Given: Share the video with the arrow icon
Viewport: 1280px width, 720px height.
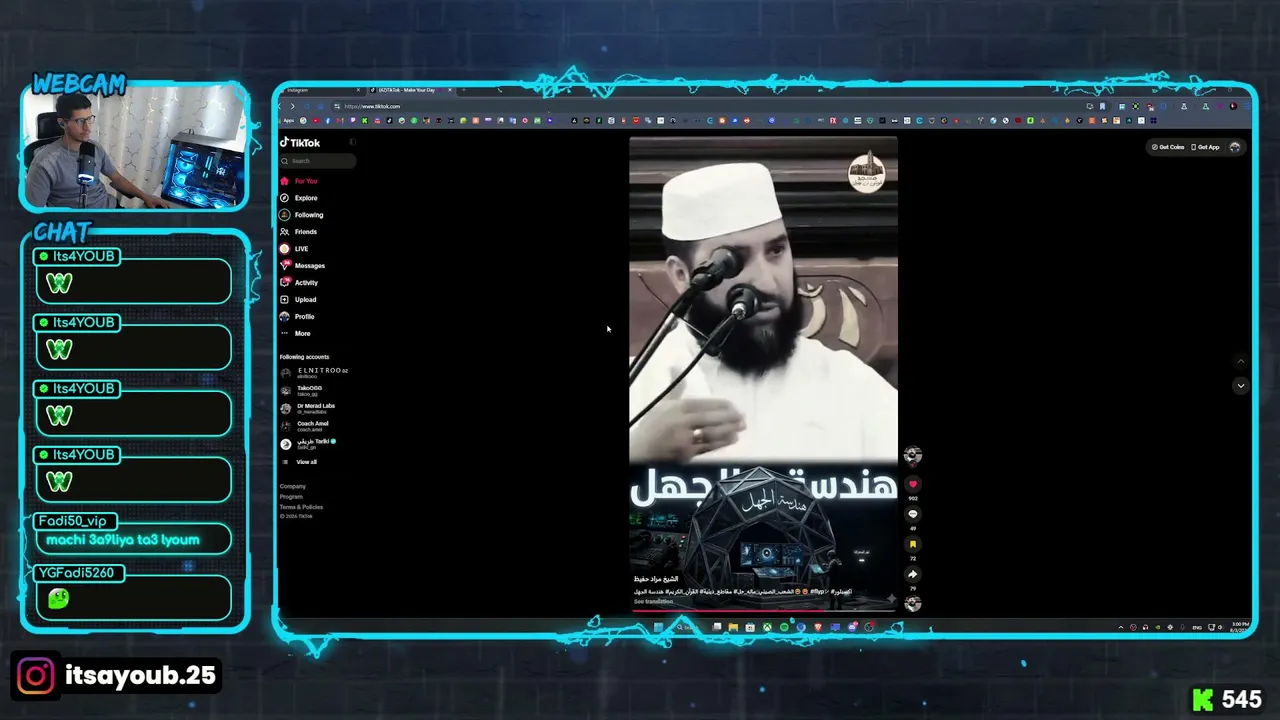Looking at the screenshot, I should (912, 574).
